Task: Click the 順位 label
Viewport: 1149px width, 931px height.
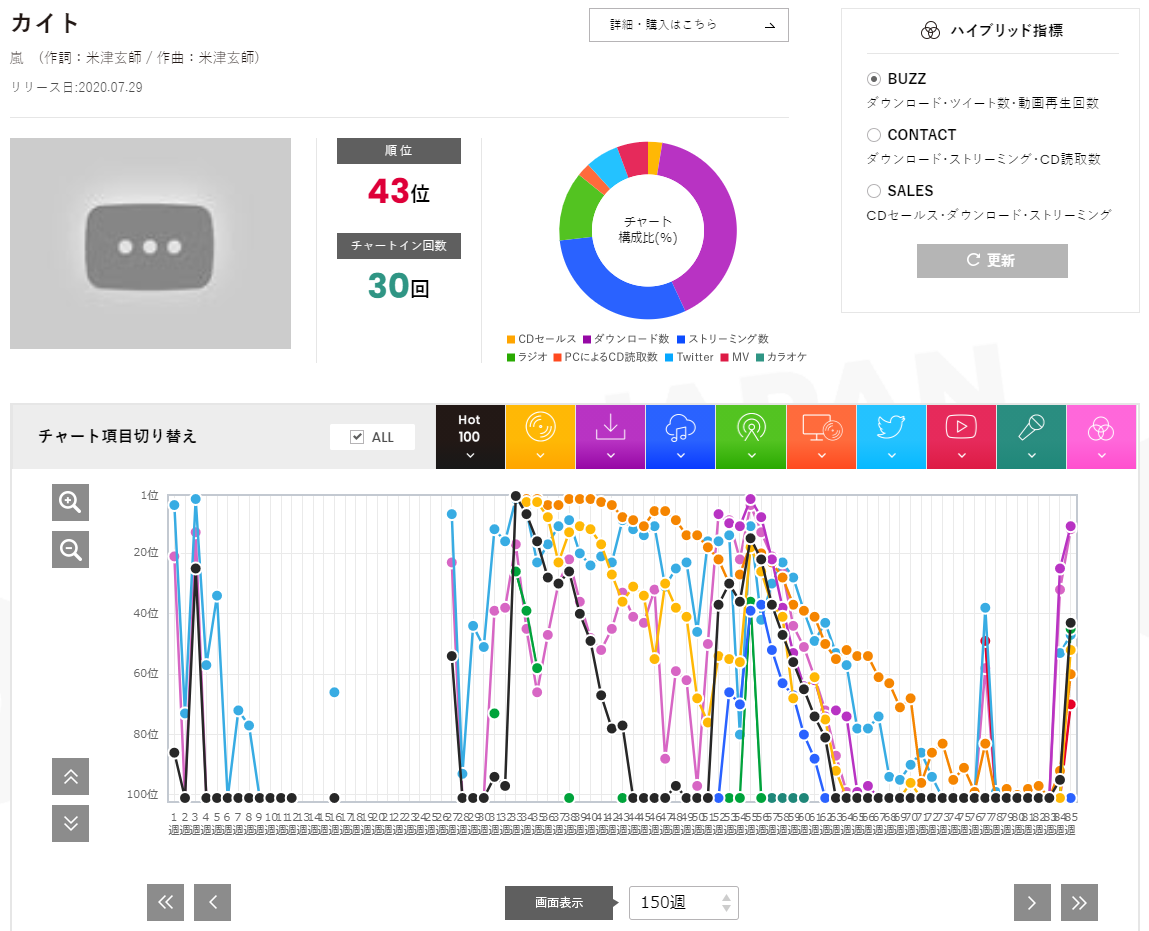Action: [399, 151]
